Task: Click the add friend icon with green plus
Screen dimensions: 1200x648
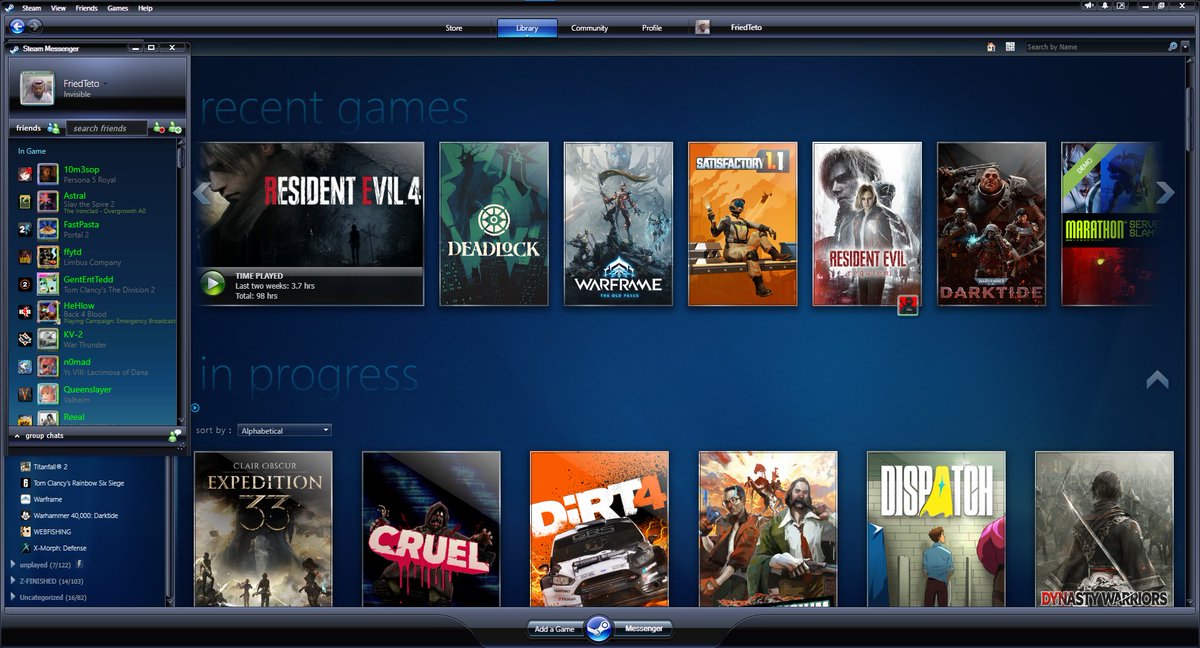Action: pos(175,128)
